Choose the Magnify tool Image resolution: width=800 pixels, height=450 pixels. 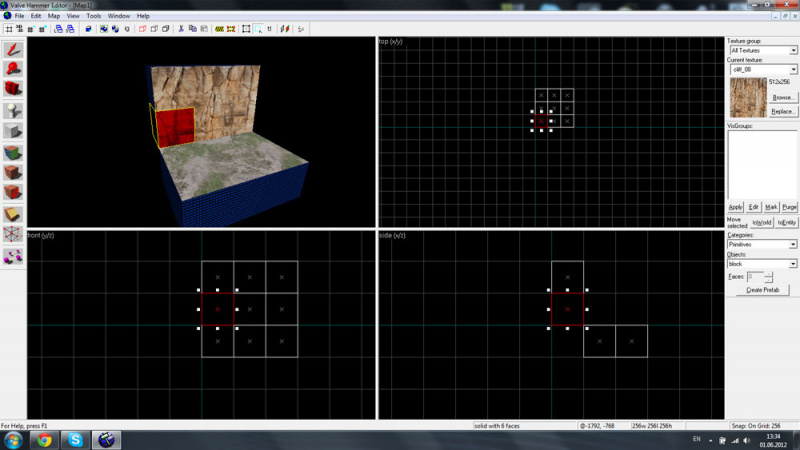(x=13, y=69)
